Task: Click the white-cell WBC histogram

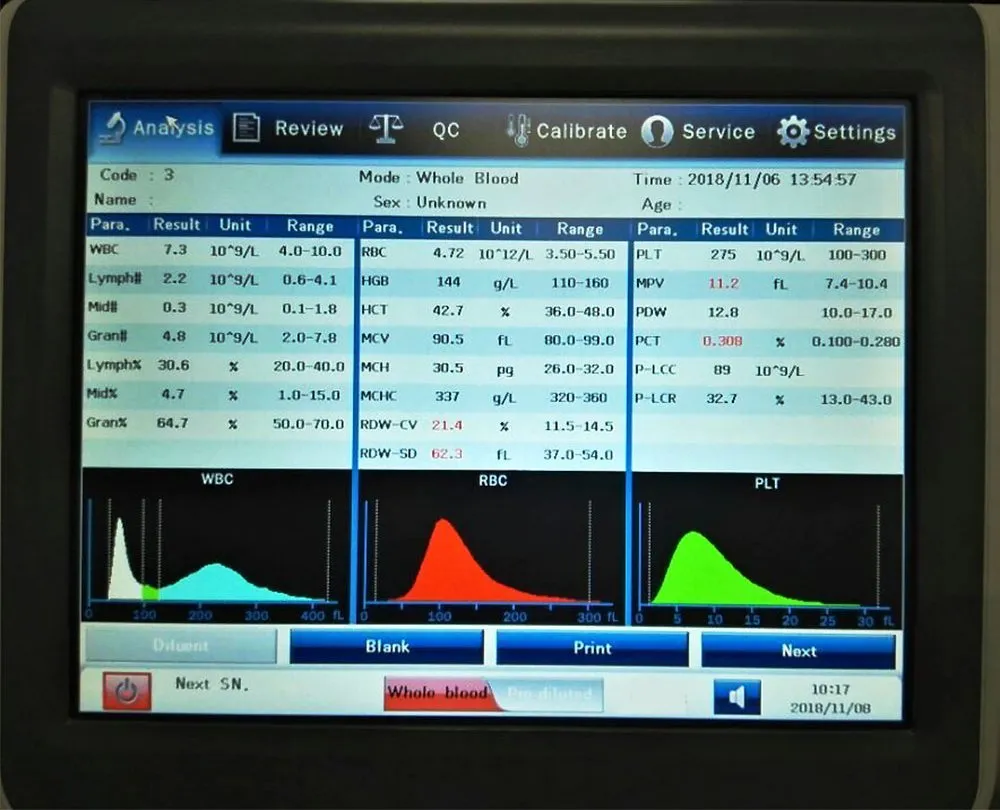Action: (x=216, y=548)
